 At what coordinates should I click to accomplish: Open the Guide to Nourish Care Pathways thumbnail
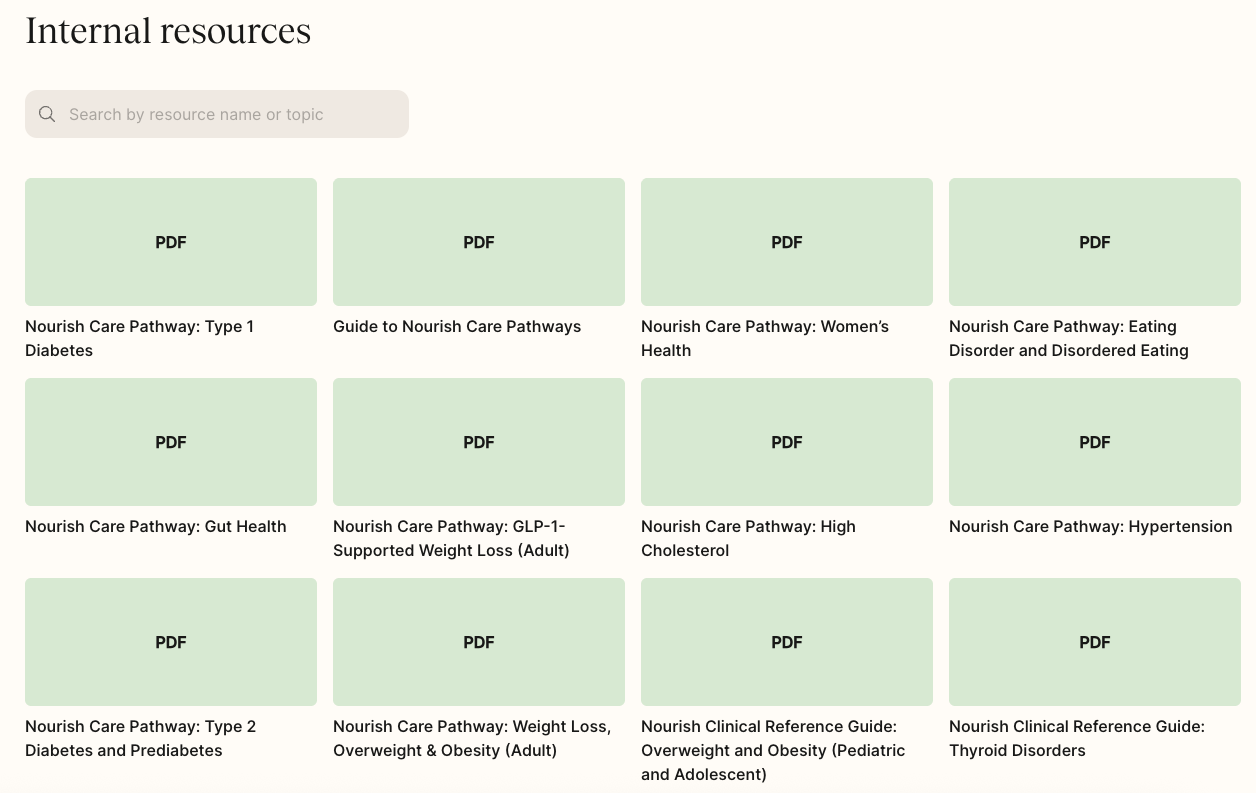coord(479,242)
